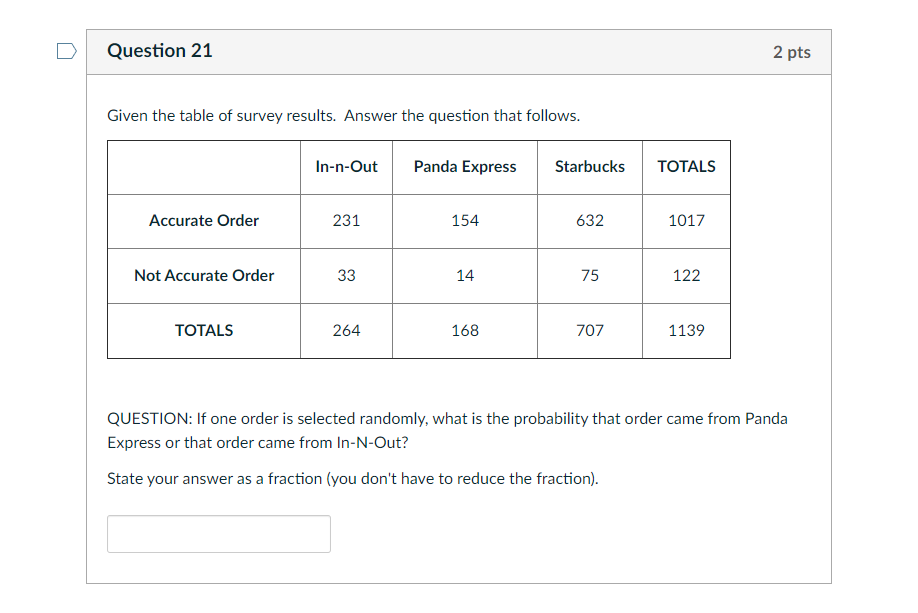This screenshot has width=918, height=613.
Task: Select the cell containing 231
Action: (346, 221)
